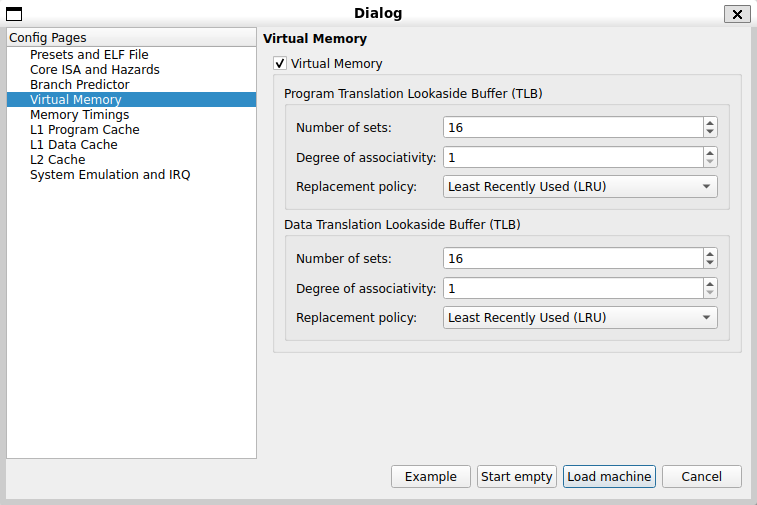Image resolution: width=757 pixels, height=505 pixels.
Task: Increase Program TLB degree of associativity
Action: (710, 153)
